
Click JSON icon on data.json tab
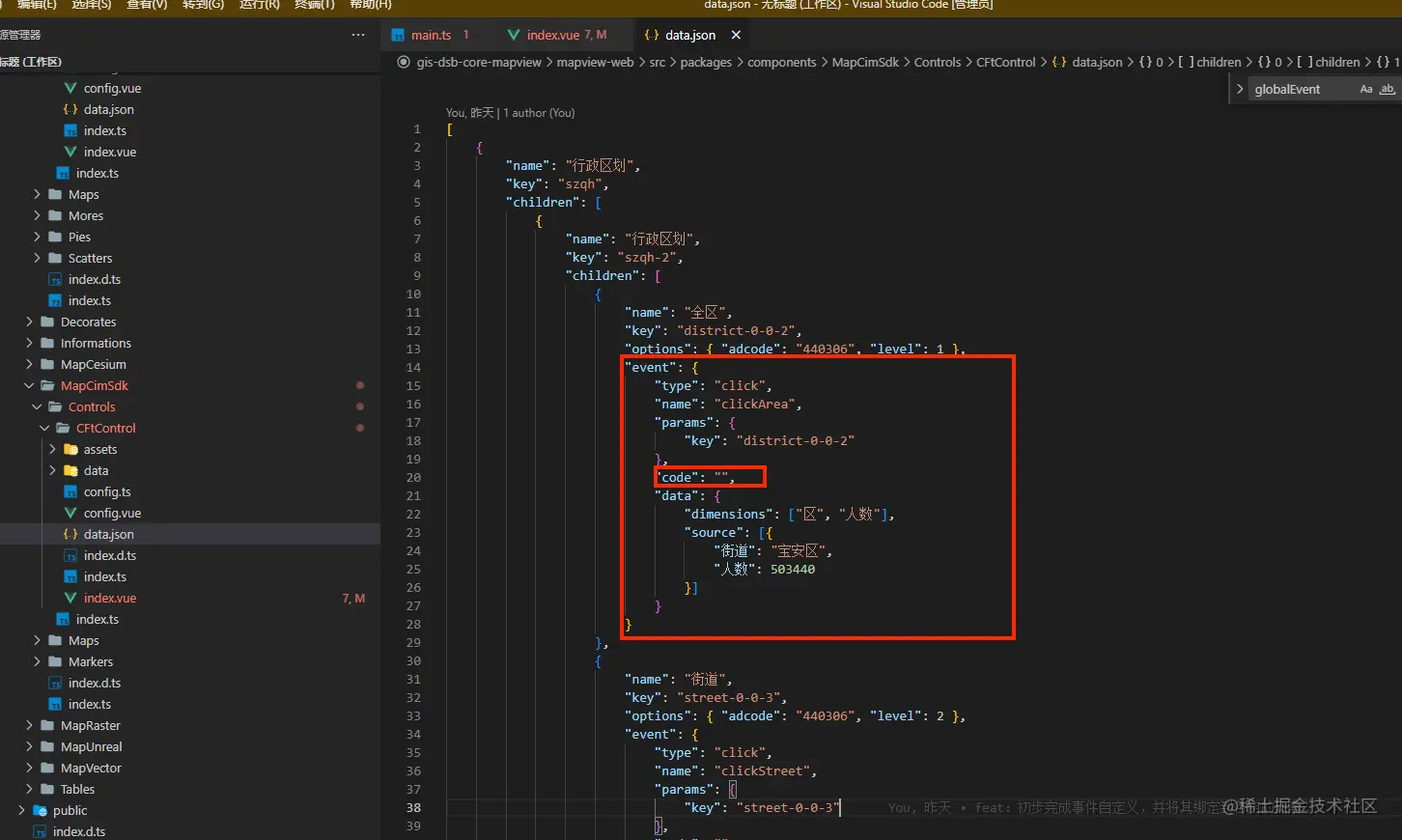(x=652, y=35)
